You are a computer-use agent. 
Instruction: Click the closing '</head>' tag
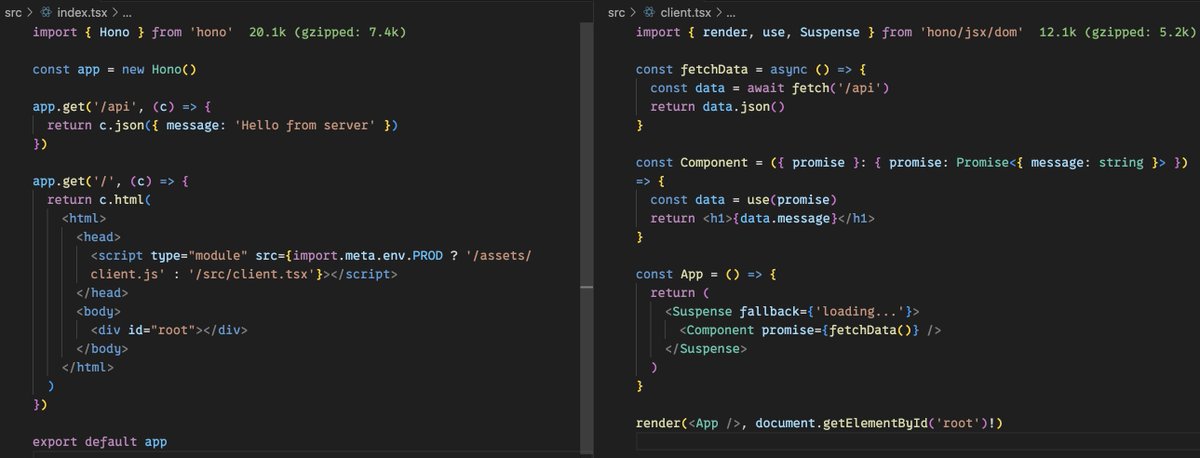[103, 293]
